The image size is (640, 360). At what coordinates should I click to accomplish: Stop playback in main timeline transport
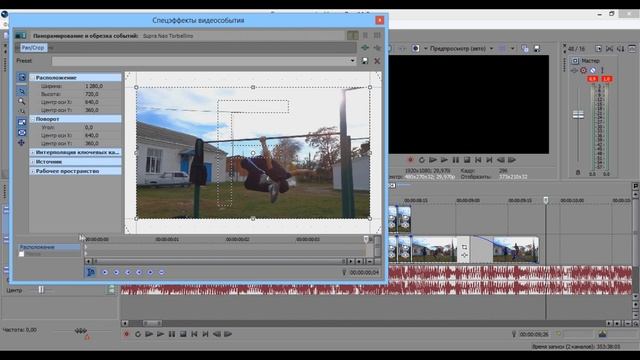pyautogui.click(x=183, y=334)
